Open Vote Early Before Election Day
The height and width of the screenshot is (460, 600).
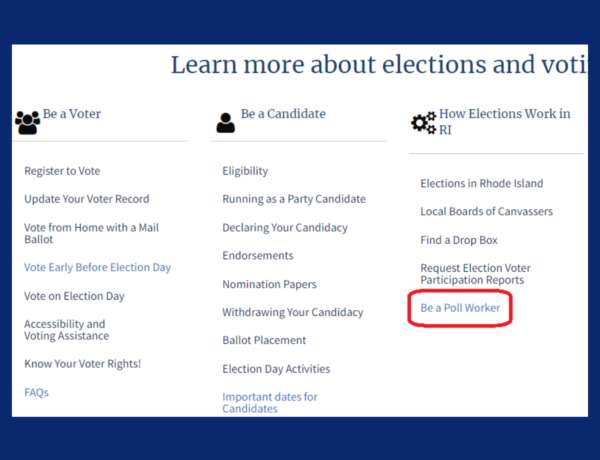pyautogui.click(x=97, y=267)
